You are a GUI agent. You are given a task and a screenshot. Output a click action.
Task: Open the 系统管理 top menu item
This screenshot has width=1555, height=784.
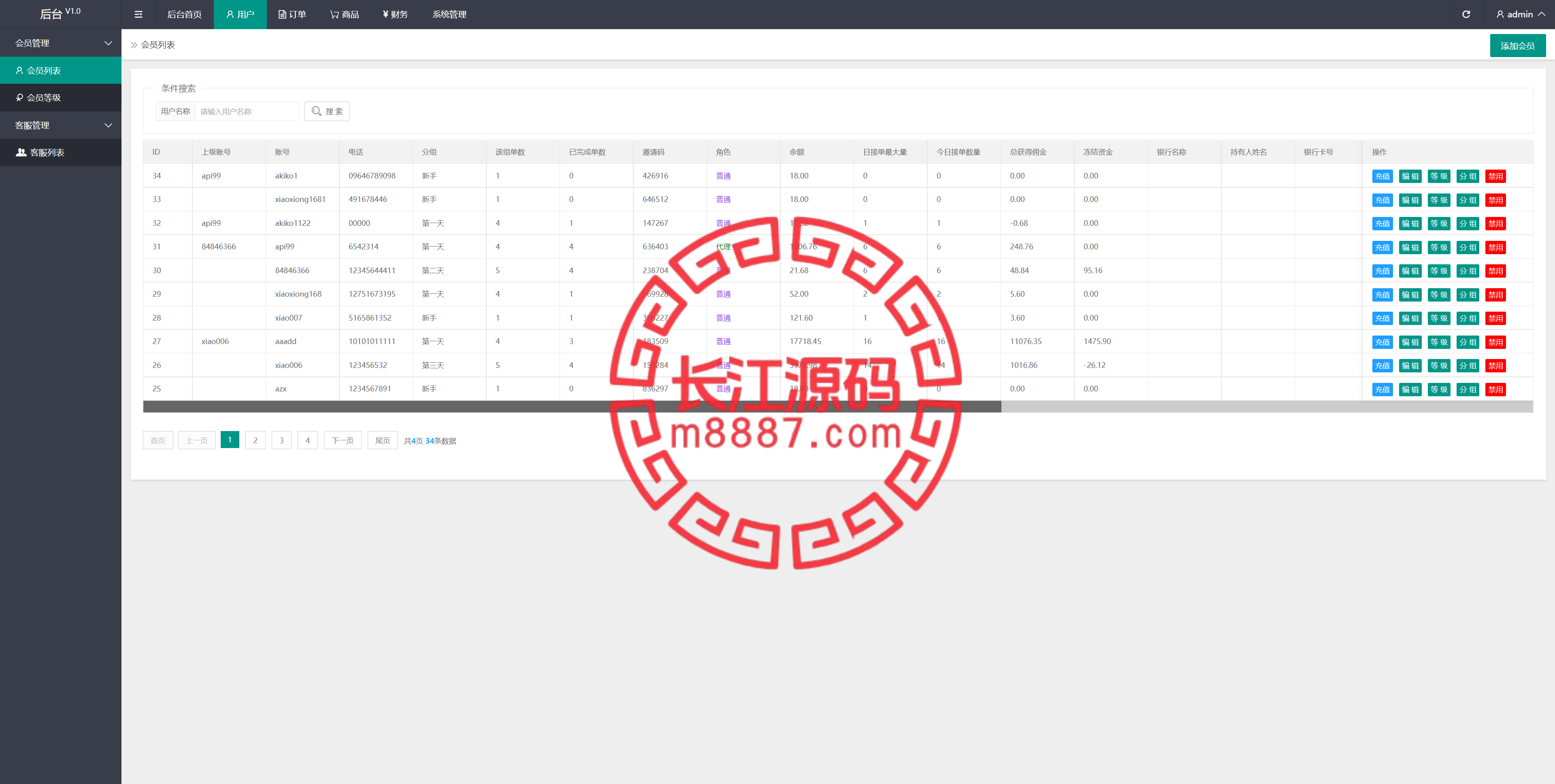pos(449,15)
